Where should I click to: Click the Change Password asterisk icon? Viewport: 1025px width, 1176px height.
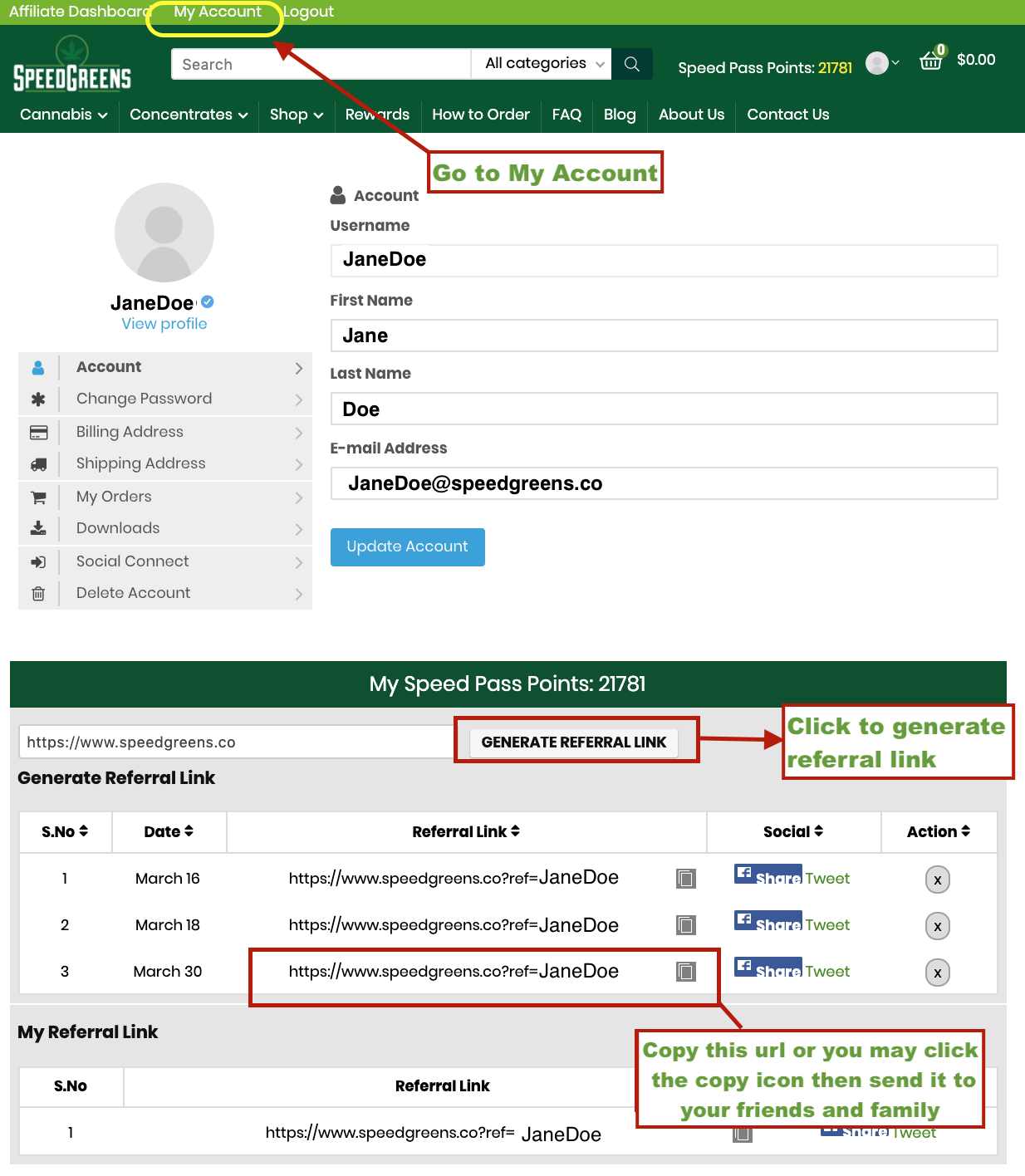click(x=38, y=399)
